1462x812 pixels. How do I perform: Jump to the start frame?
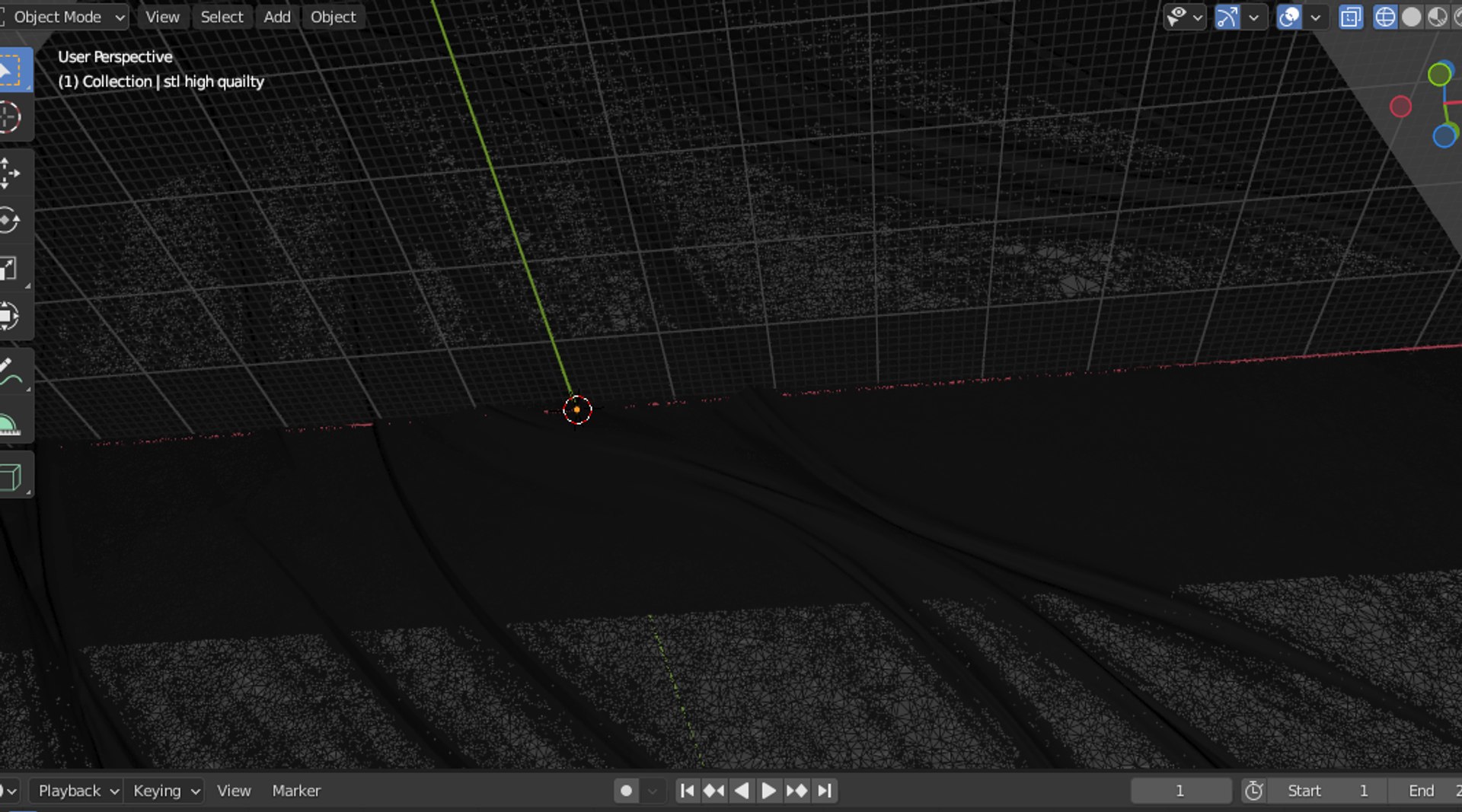pyautogui.click(x=687, y=791)
